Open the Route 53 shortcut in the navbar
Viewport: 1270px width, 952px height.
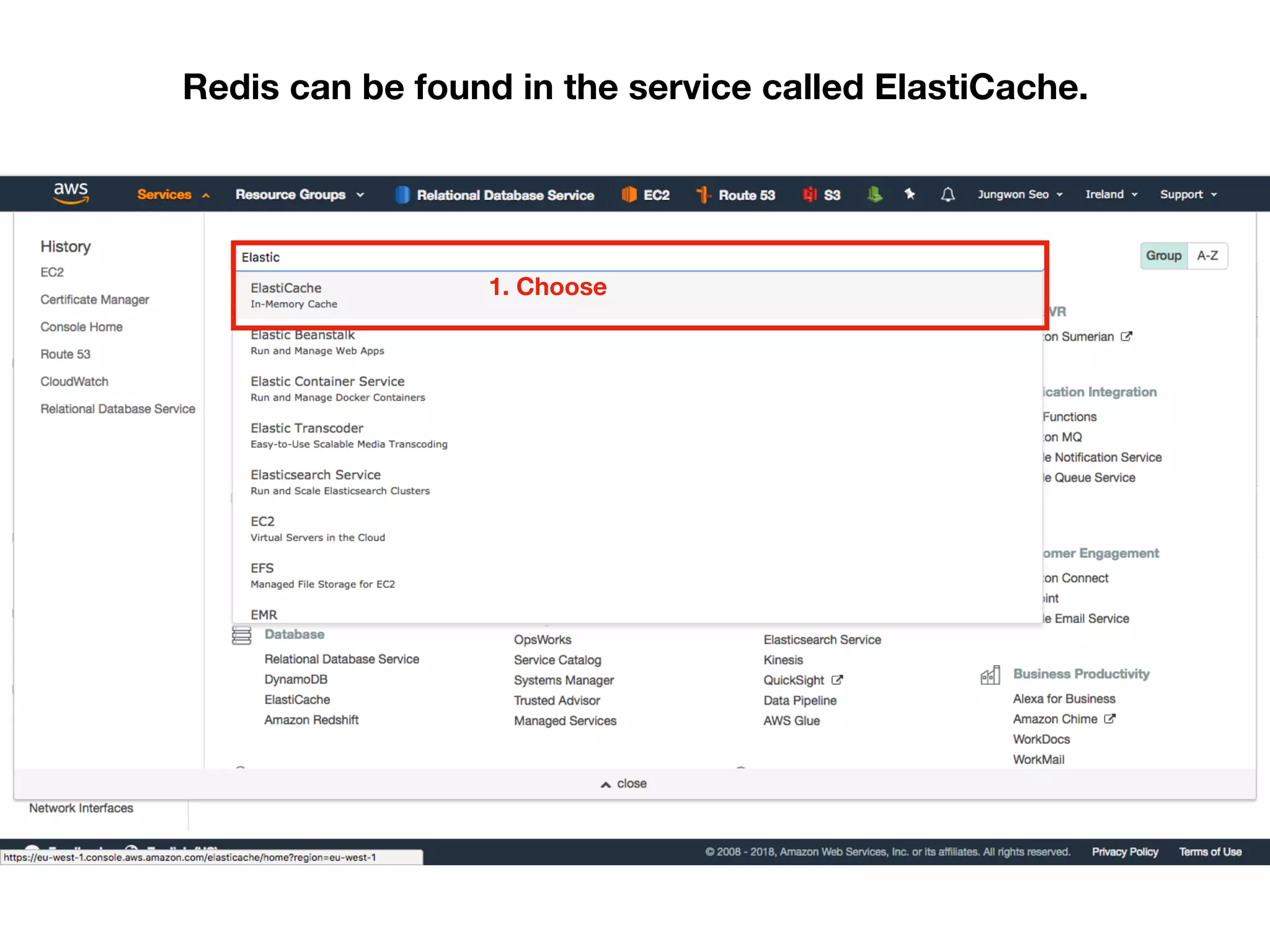click(735, 195)
